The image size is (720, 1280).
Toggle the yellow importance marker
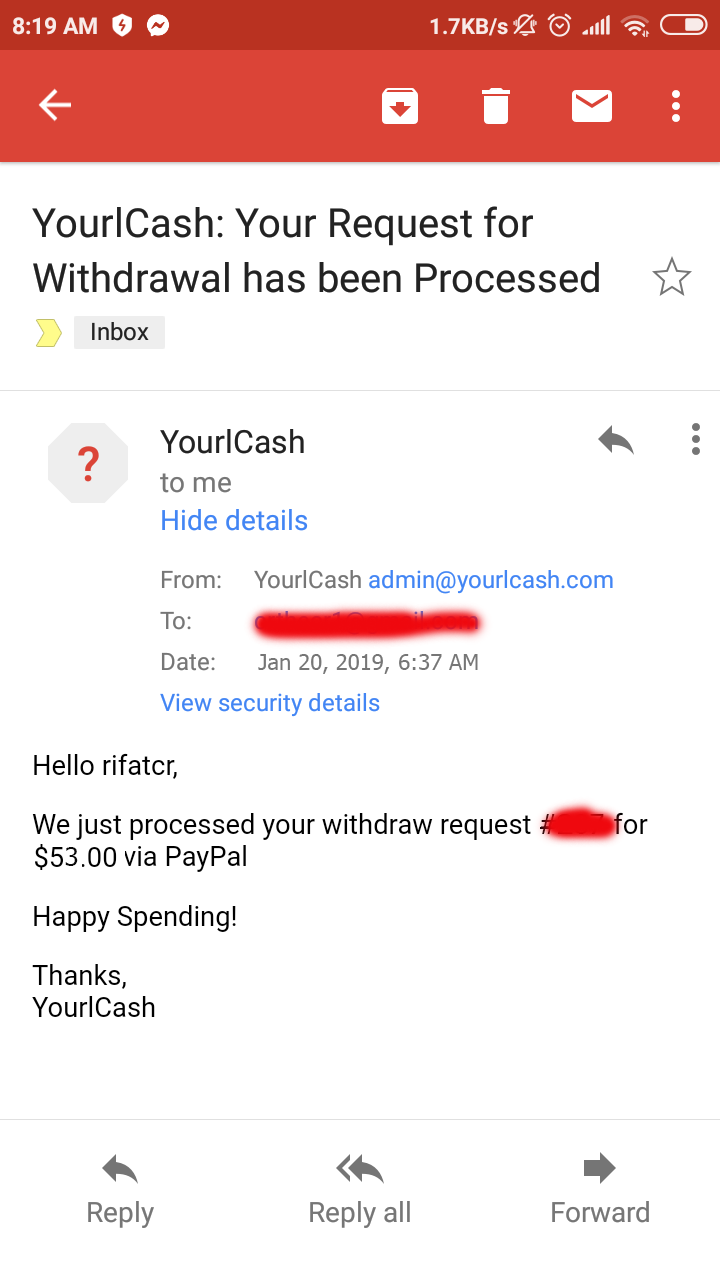[48, 333]
